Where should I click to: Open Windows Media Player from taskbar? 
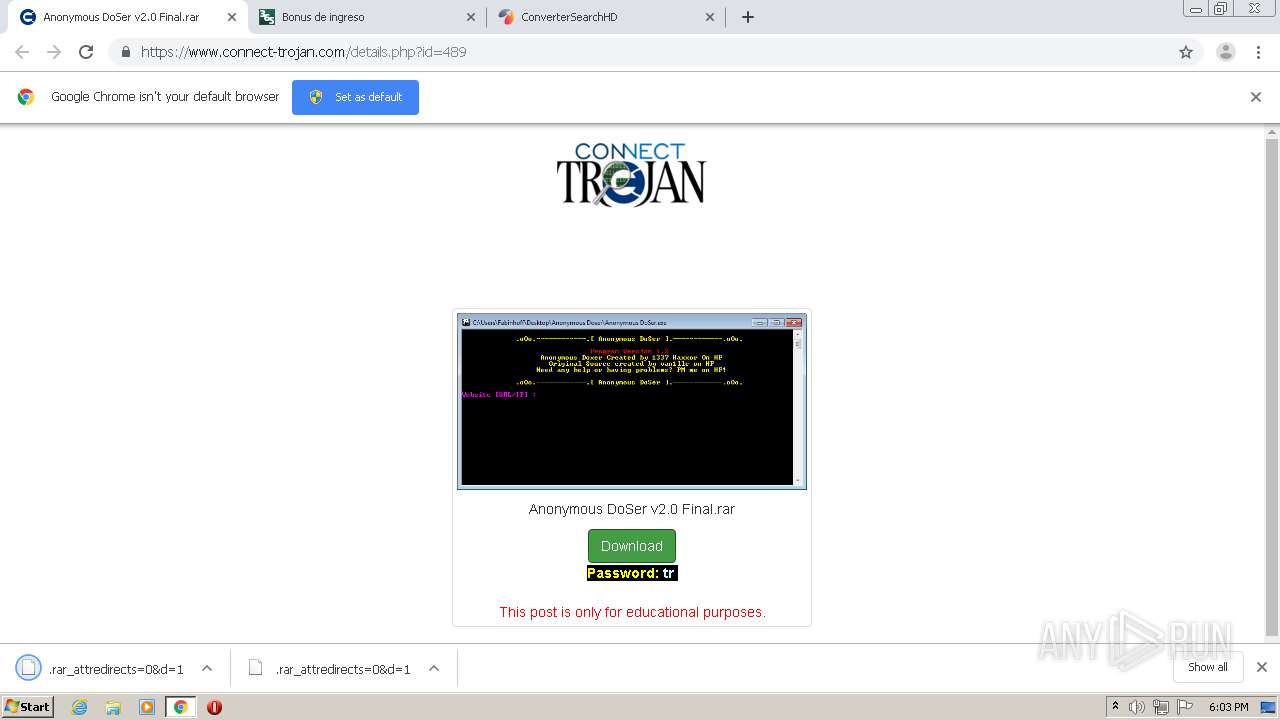[x=147, y=707]
